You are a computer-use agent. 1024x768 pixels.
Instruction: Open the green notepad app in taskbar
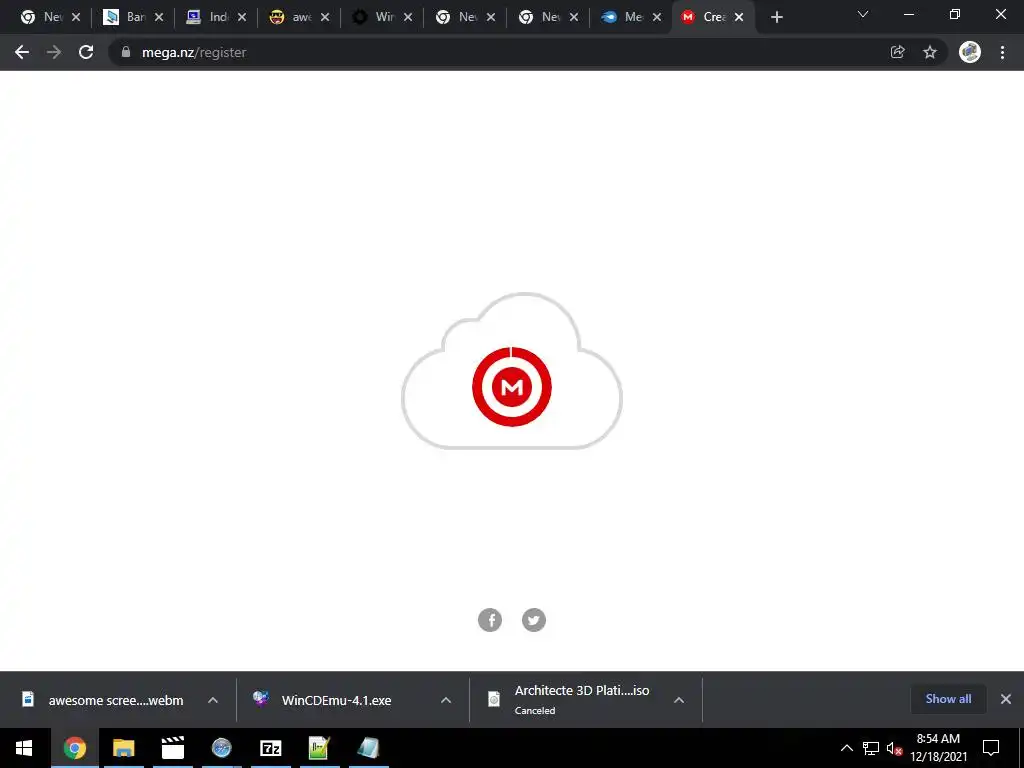tap(319, 748)
